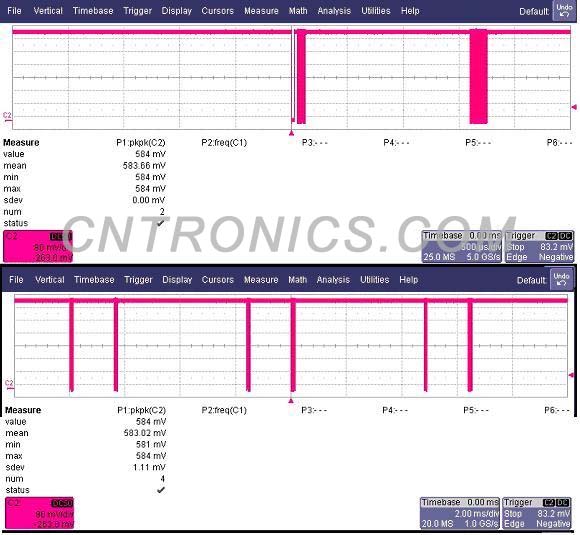Select the P2:freq(C1) measurement in bottom window
The image size is (580, 535).
tap(224, 410)
